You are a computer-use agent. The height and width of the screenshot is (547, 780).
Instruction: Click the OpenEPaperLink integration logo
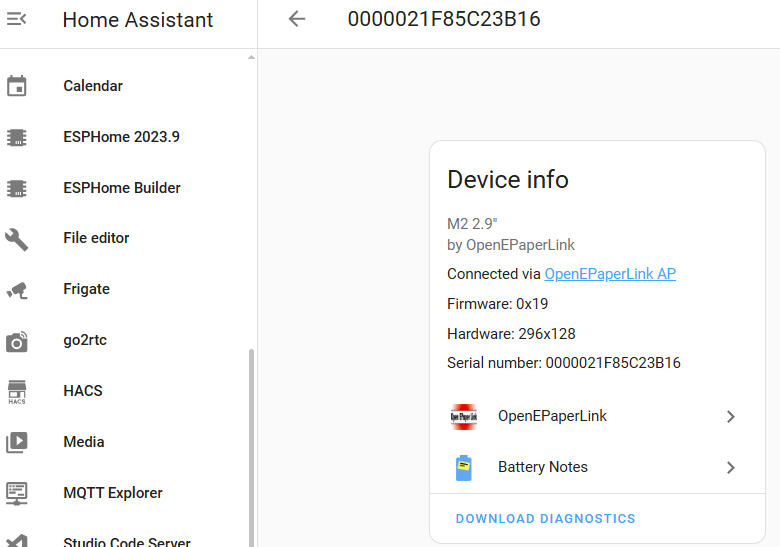[464, 416]
